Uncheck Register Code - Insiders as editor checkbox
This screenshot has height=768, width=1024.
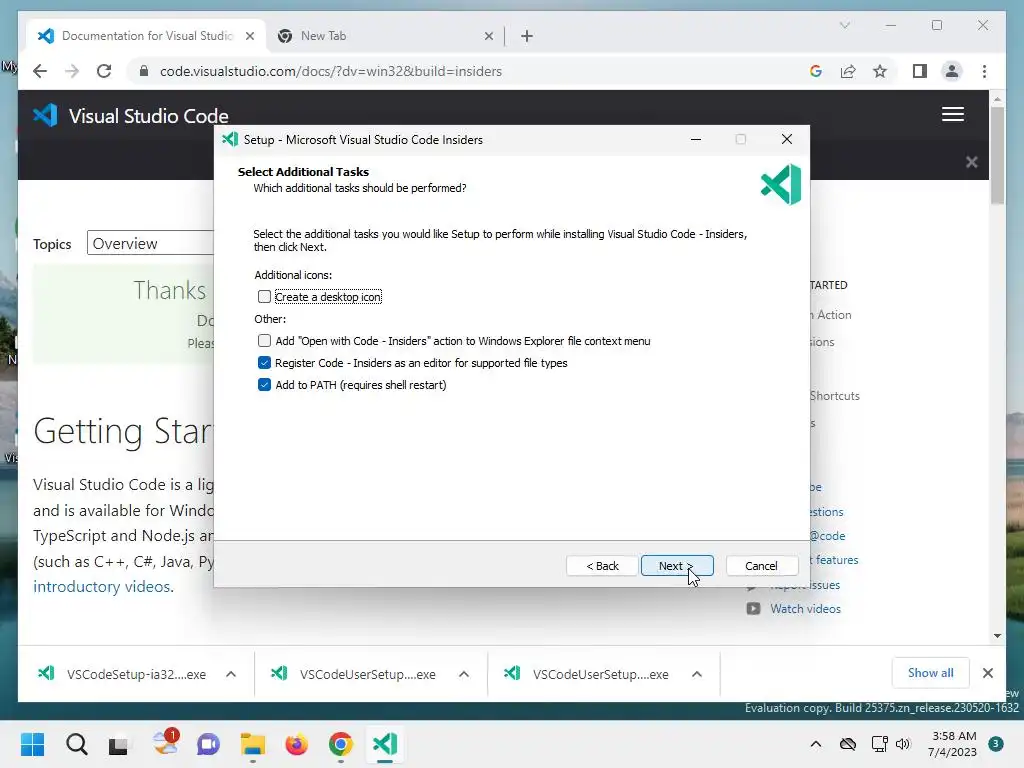(x=264, y=362)
